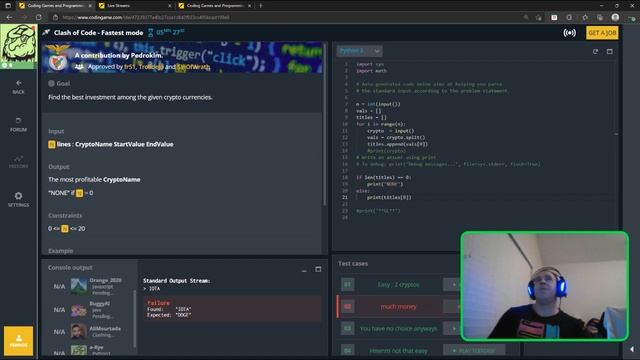
Task: Click the speaker icon at bottom right
Action: [x=632, y=349]
